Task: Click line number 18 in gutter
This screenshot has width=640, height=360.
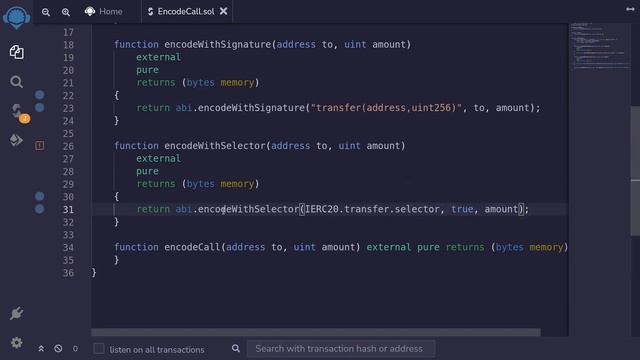Action: pyautogui.click(x=69, y=45)
